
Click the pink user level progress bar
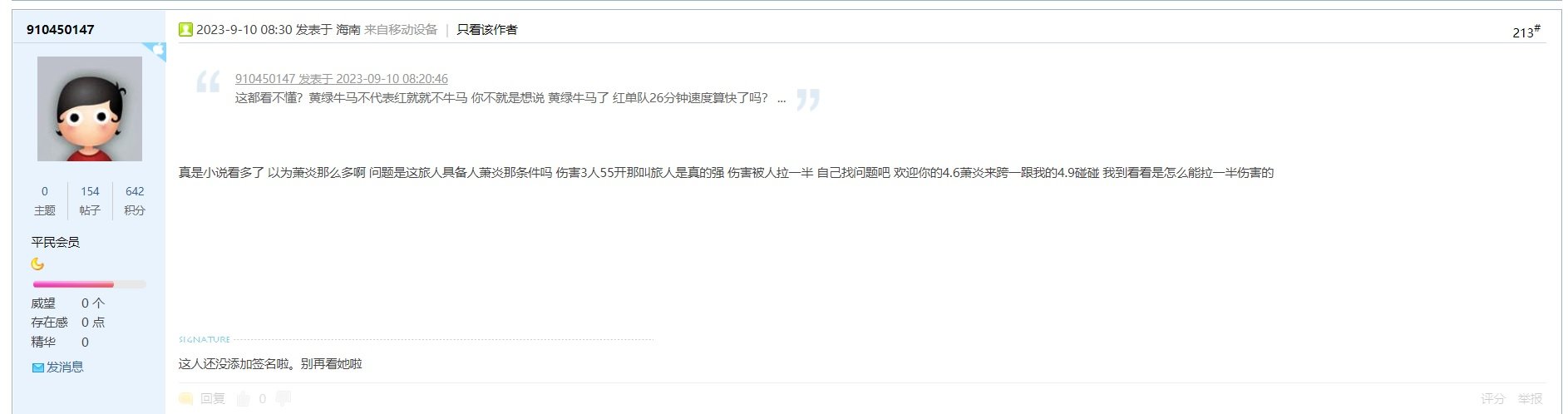(x=89, y=284)
